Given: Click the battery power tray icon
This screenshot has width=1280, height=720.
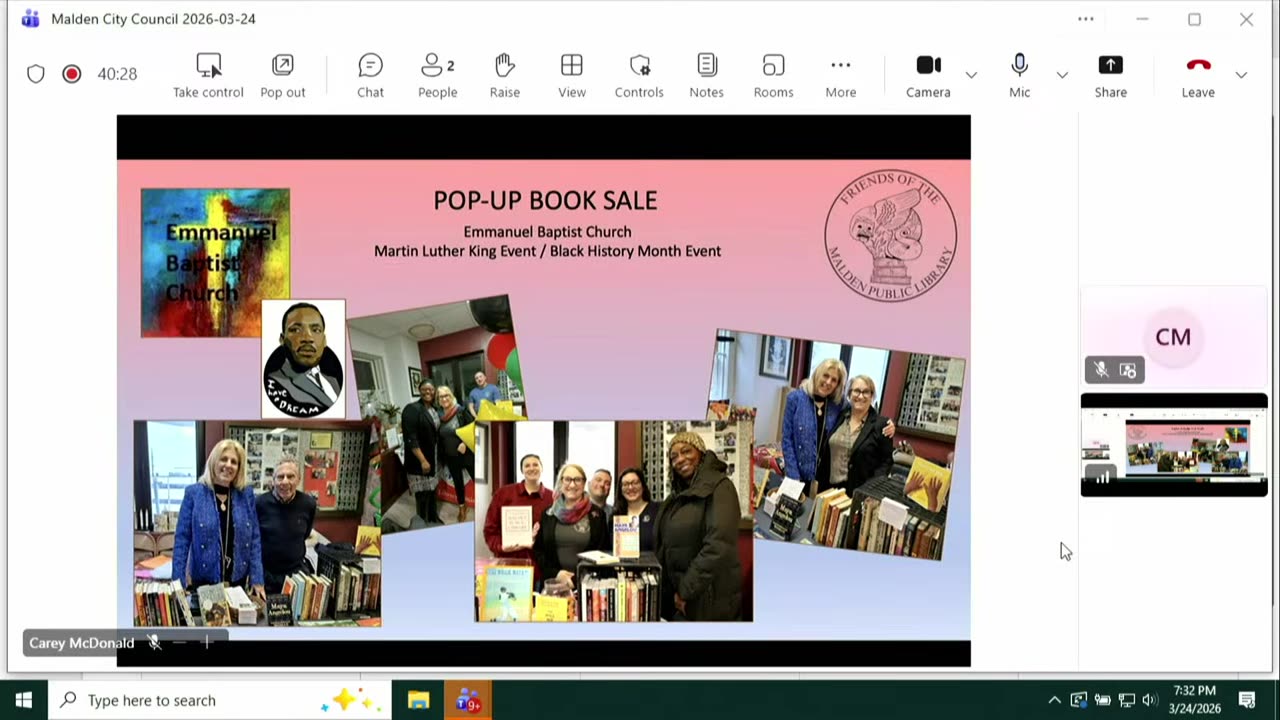Looking at the screenshot, I should 1102,700.
